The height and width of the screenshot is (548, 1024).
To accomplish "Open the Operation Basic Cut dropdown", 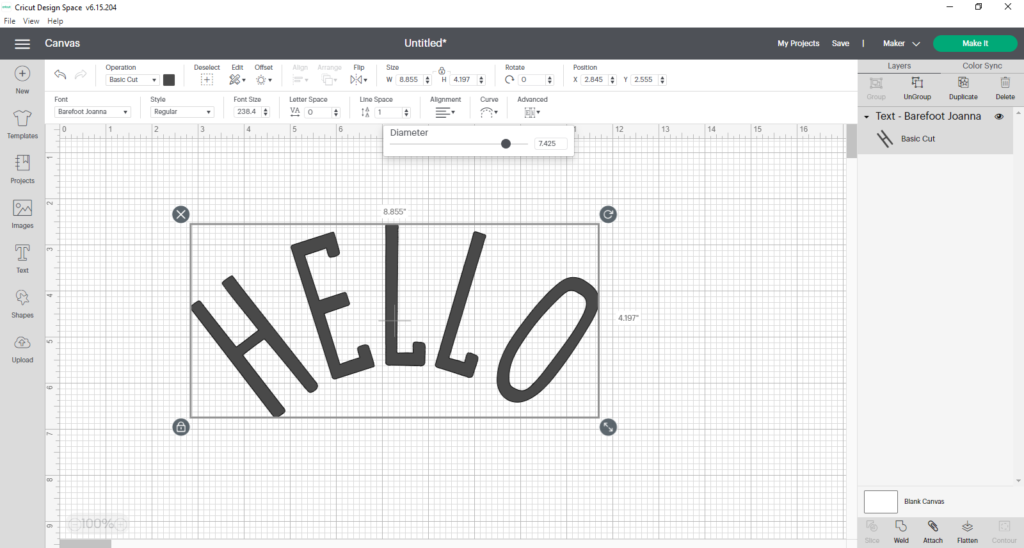I will [132, 80].
